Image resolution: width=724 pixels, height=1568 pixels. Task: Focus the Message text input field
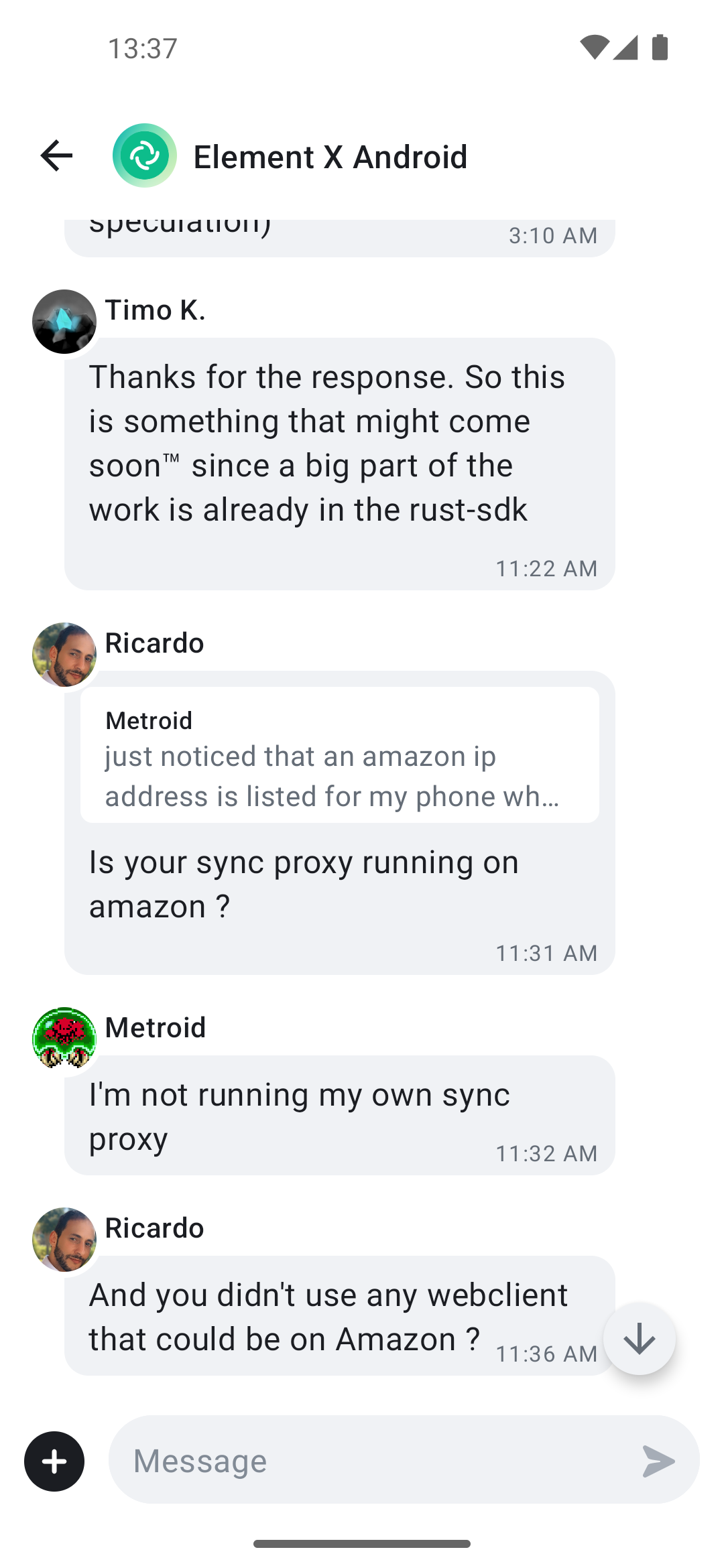coord(375,1461)
